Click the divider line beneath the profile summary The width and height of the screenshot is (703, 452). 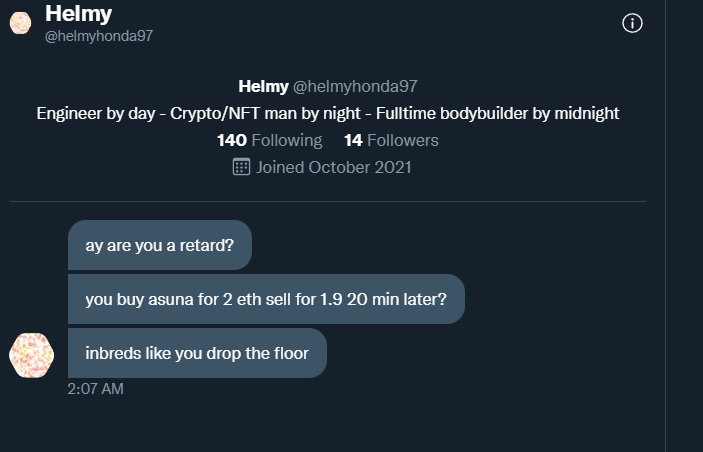tap(328, 202)
